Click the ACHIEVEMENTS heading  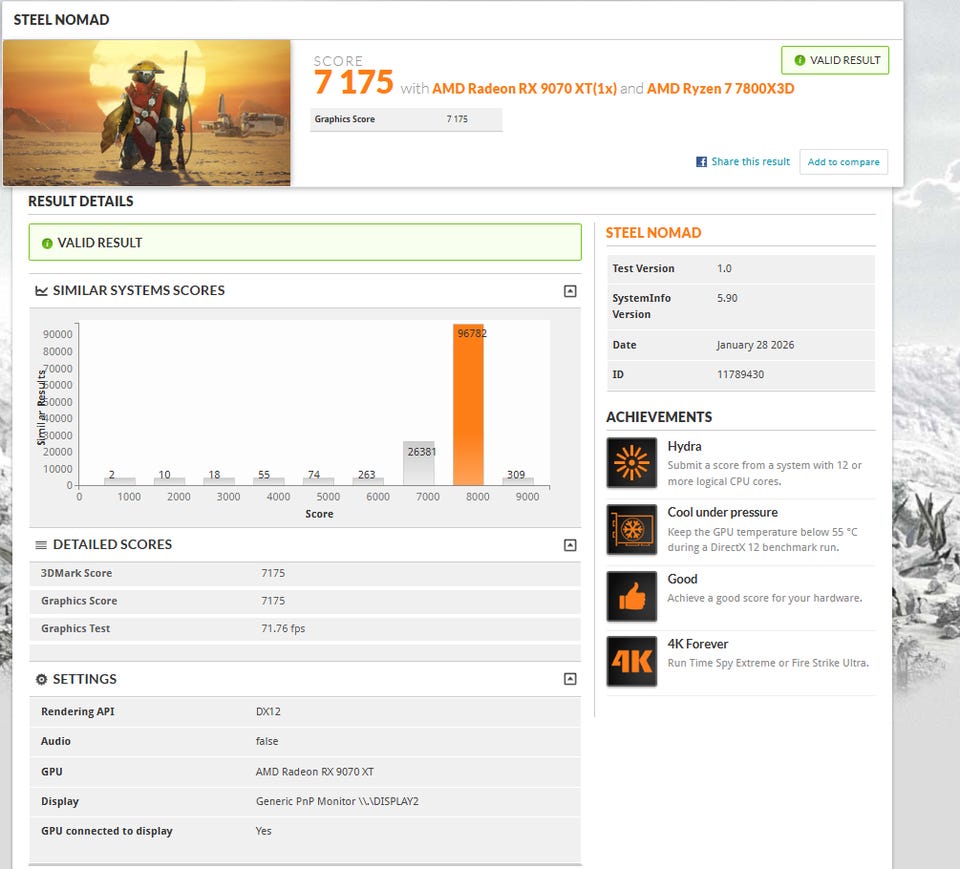[x=659, y=417]
